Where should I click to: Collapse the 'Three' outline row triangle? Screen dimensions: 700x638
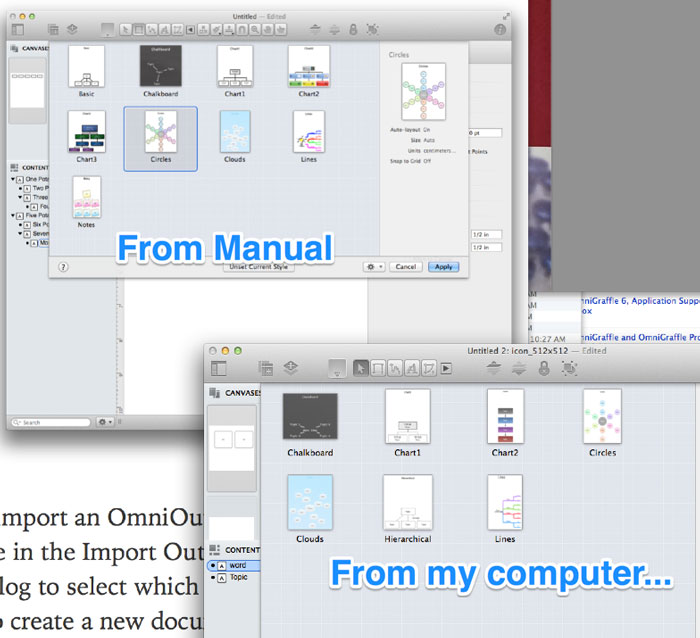pos(20,197)
